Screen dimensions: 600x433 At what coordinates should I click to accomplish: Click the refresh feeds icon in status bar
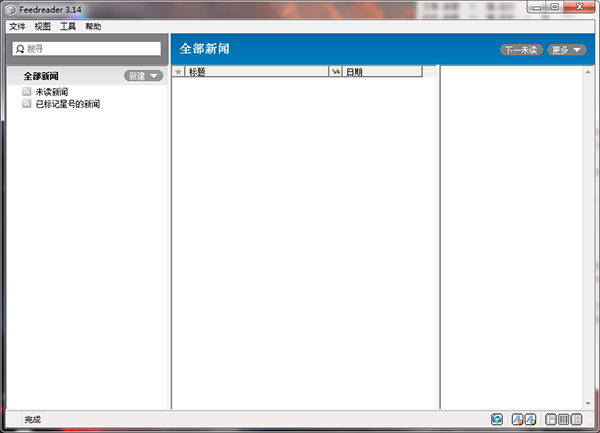click(497, 419)
